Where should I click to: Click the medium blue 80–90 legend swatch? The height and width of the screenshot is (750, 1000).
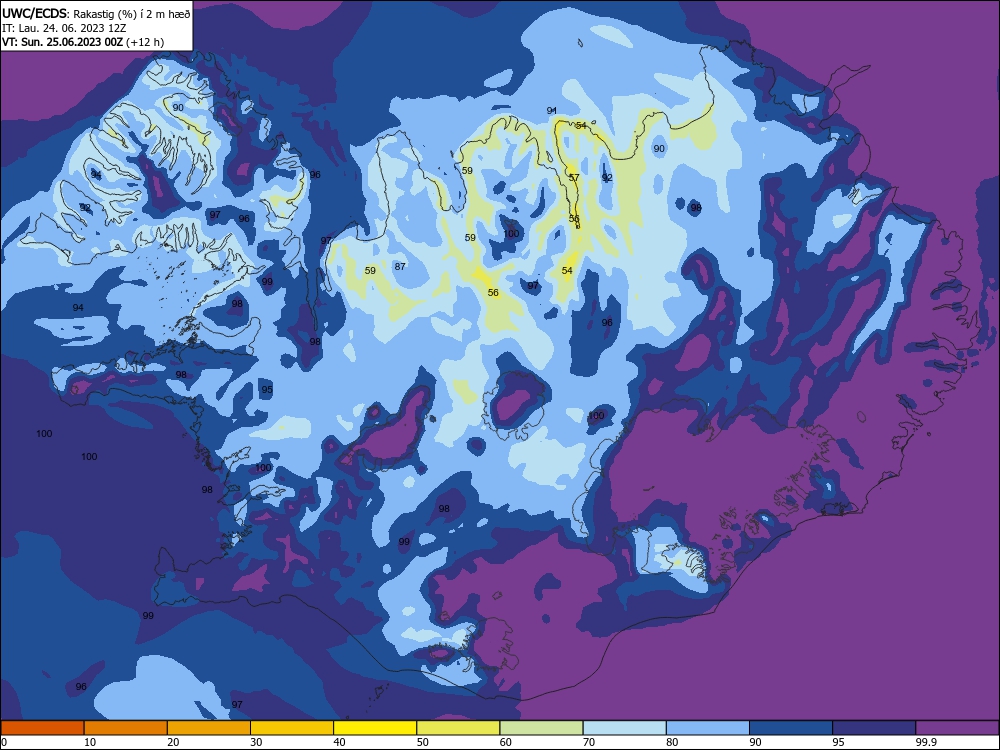click(708, 728)
